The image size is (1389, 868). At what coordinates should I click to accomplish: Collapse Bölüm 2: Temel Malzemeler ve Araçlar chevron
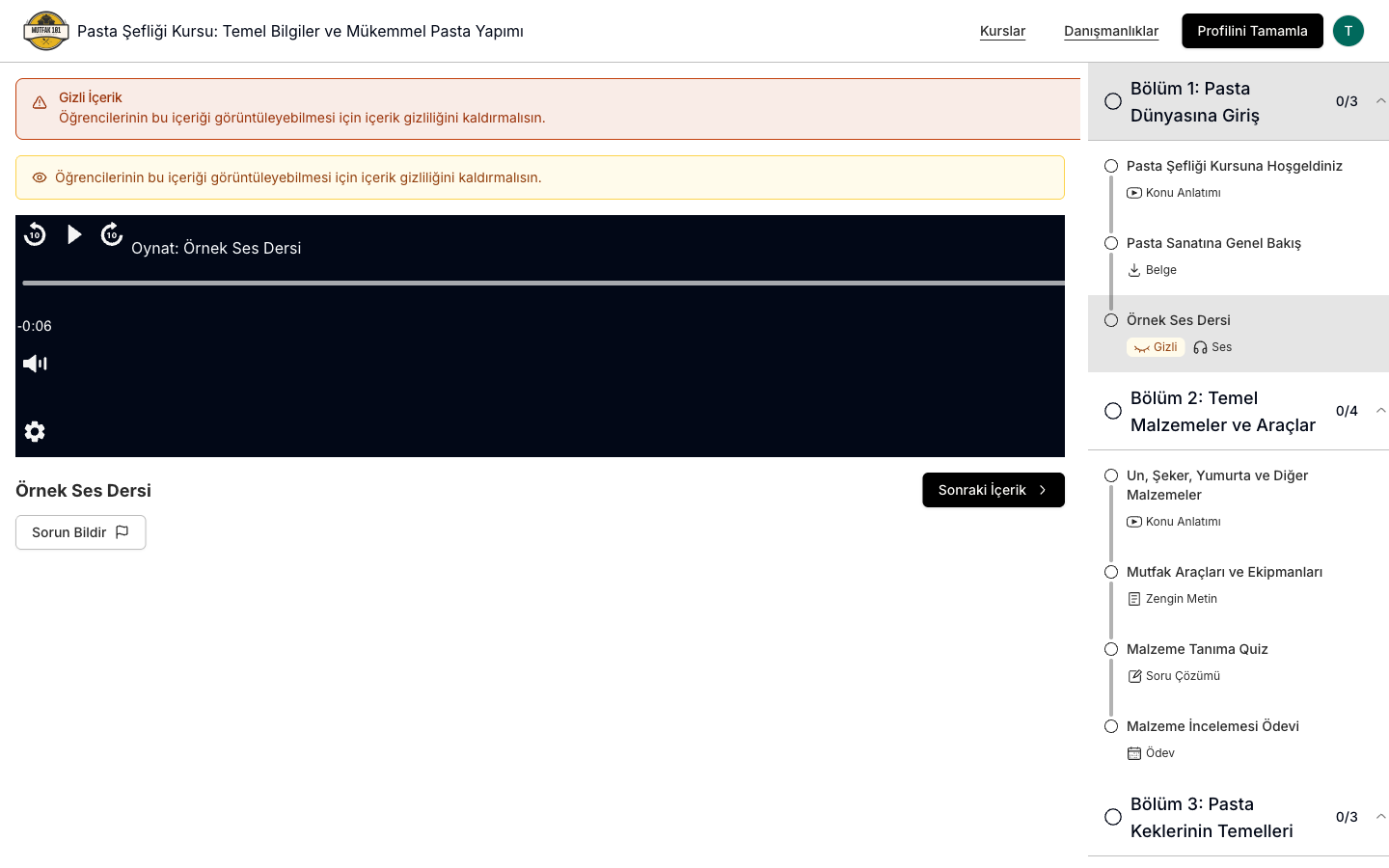point(1380,411)
